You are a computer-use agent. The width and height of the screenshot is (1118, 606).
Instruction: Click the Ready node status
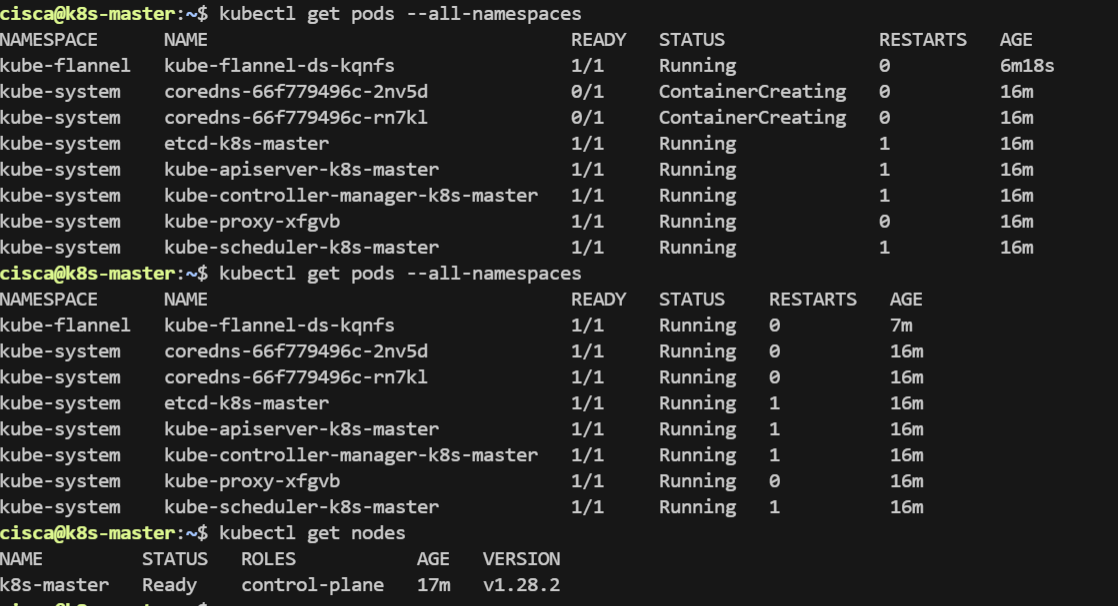(x=169, y=585)
